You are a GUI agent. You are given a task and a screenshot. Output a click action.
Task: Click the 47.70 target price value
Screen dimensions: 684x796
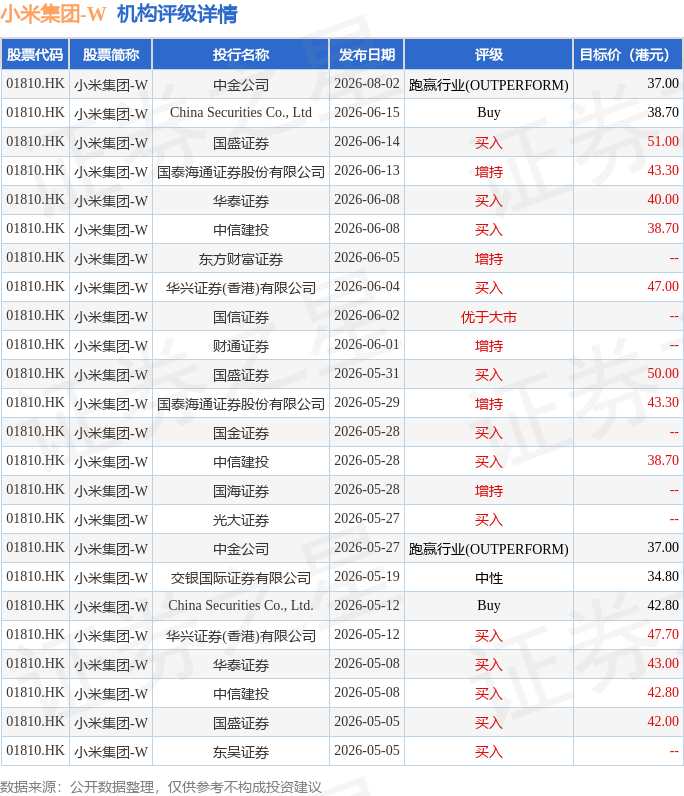663,635
